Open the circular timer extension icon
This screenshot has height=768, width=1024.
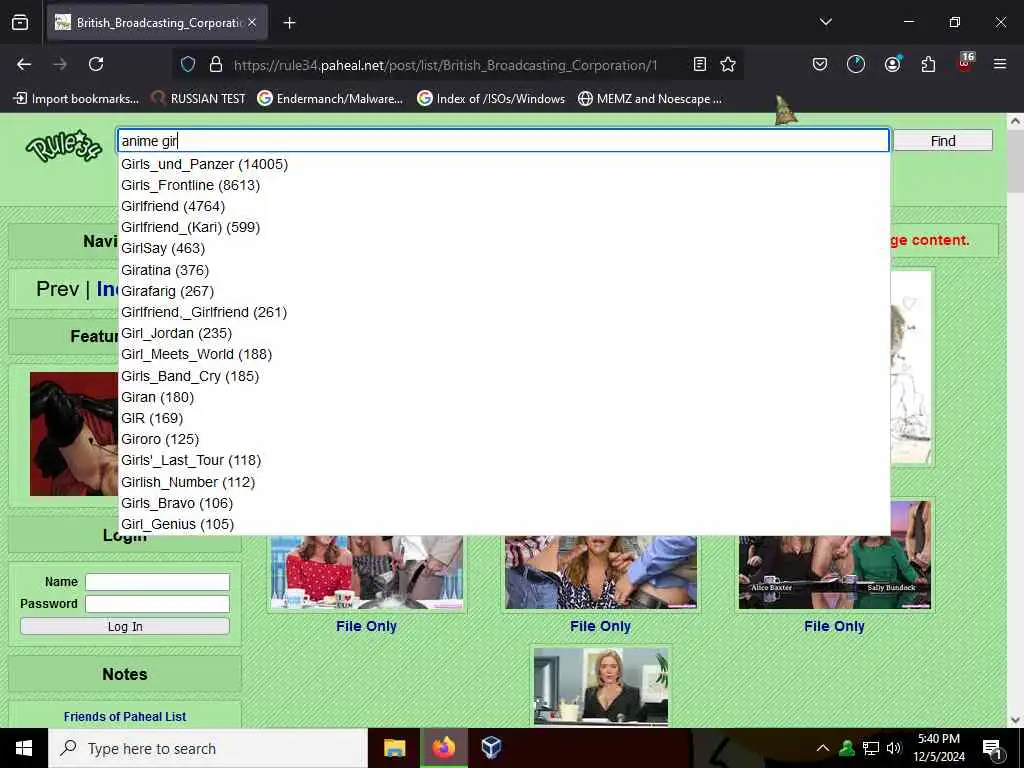[856, 64]
